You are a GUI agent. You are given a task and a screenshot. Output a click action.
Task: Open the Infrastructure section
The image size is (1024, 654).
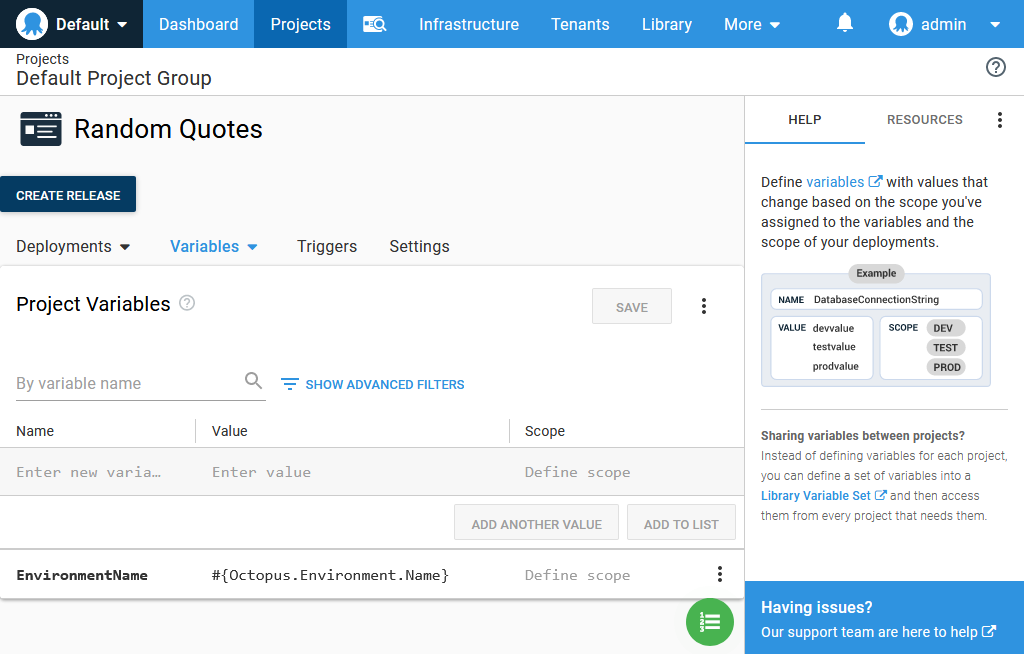pyautogui.click(x=469, y=24)
